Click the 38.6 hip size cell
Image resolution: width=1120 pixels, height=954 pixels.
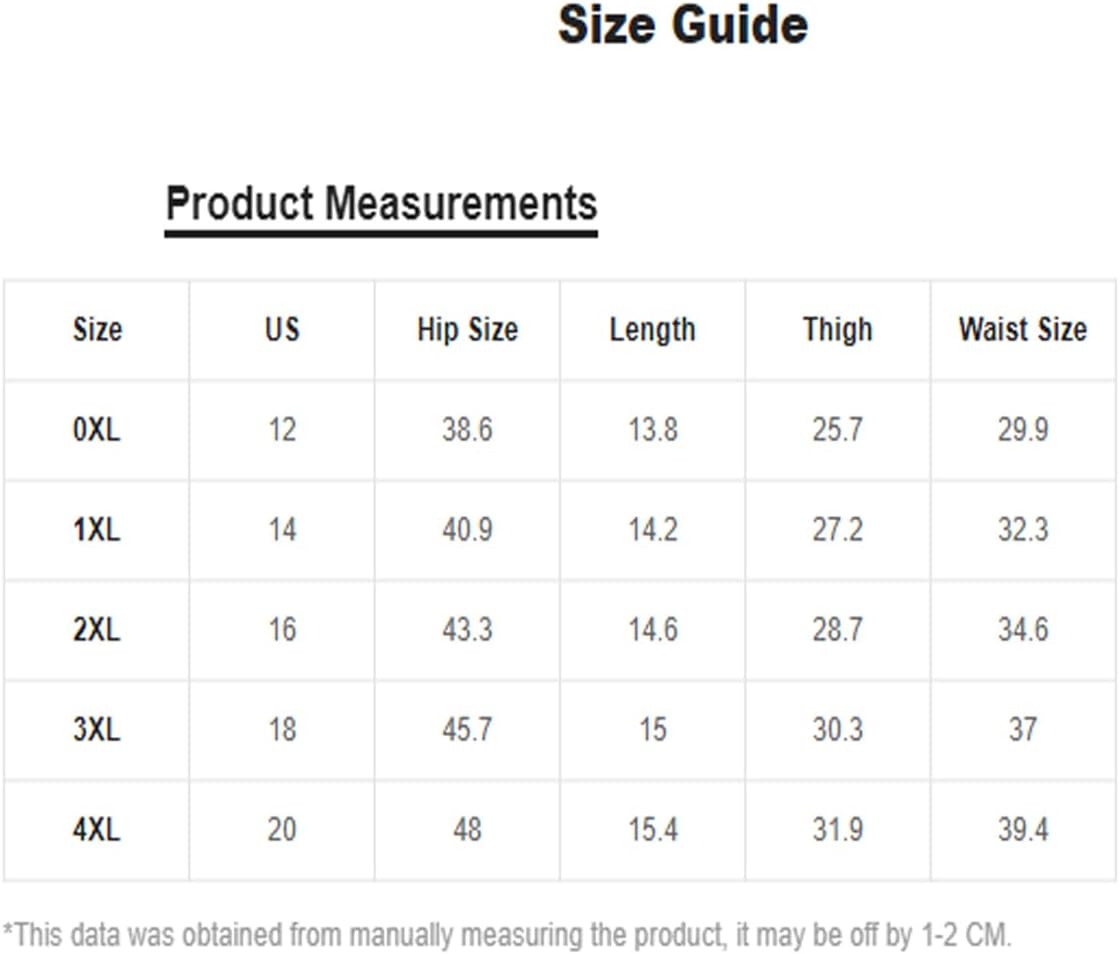(x=467, y=430)
